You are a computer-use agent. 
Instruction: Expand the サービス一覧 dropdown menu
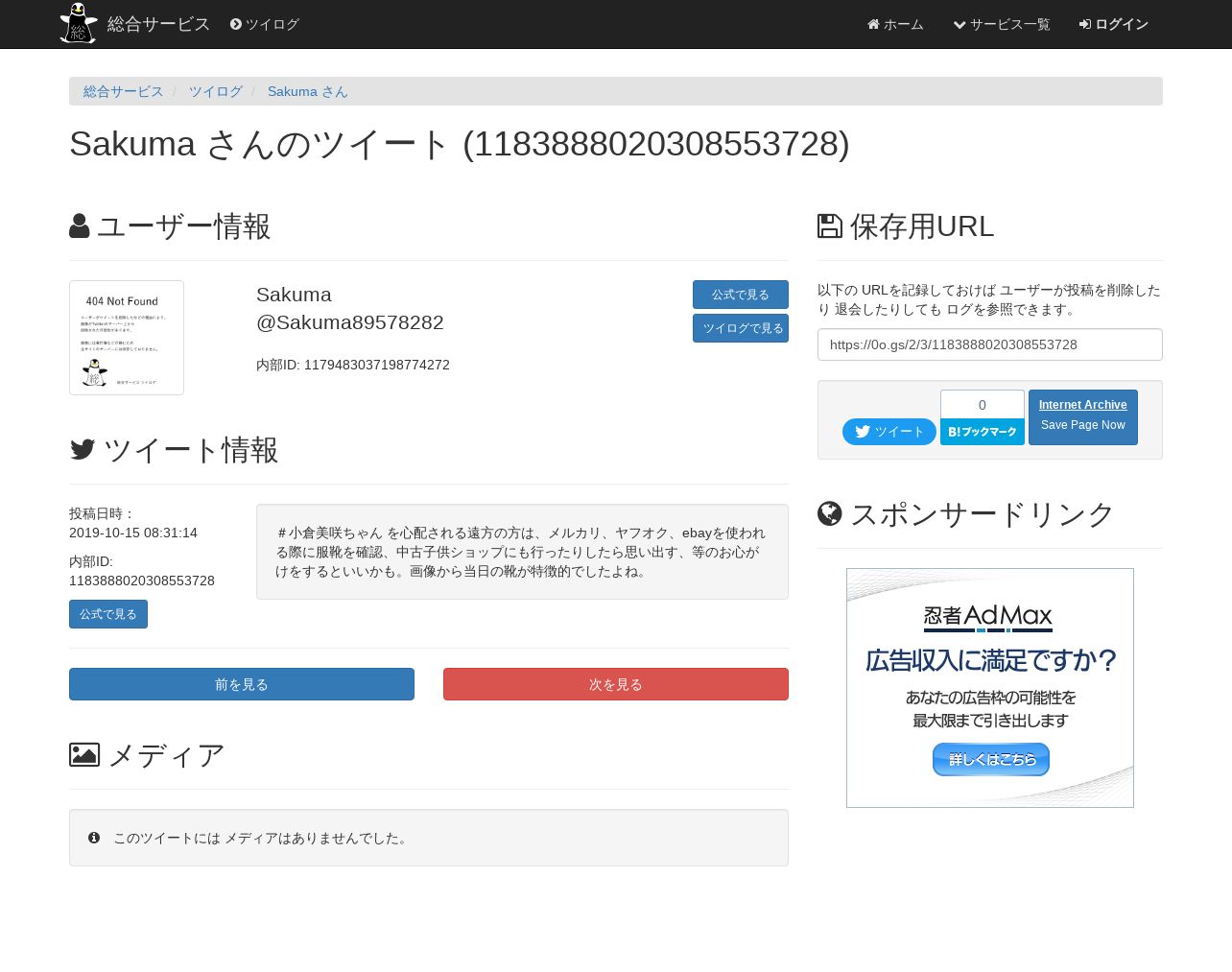(x=1002, y=24)
